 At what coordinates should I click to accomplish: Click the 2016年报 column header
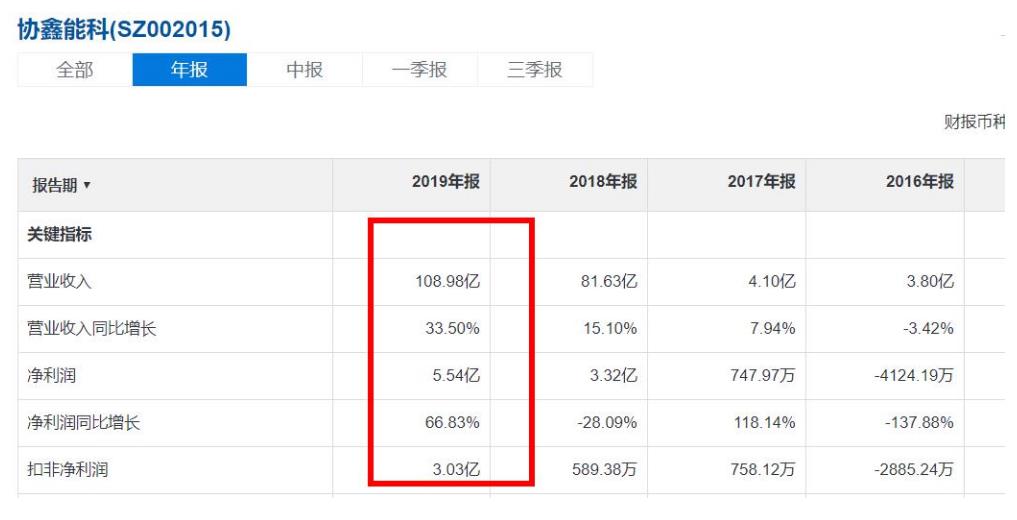point(919,182)
